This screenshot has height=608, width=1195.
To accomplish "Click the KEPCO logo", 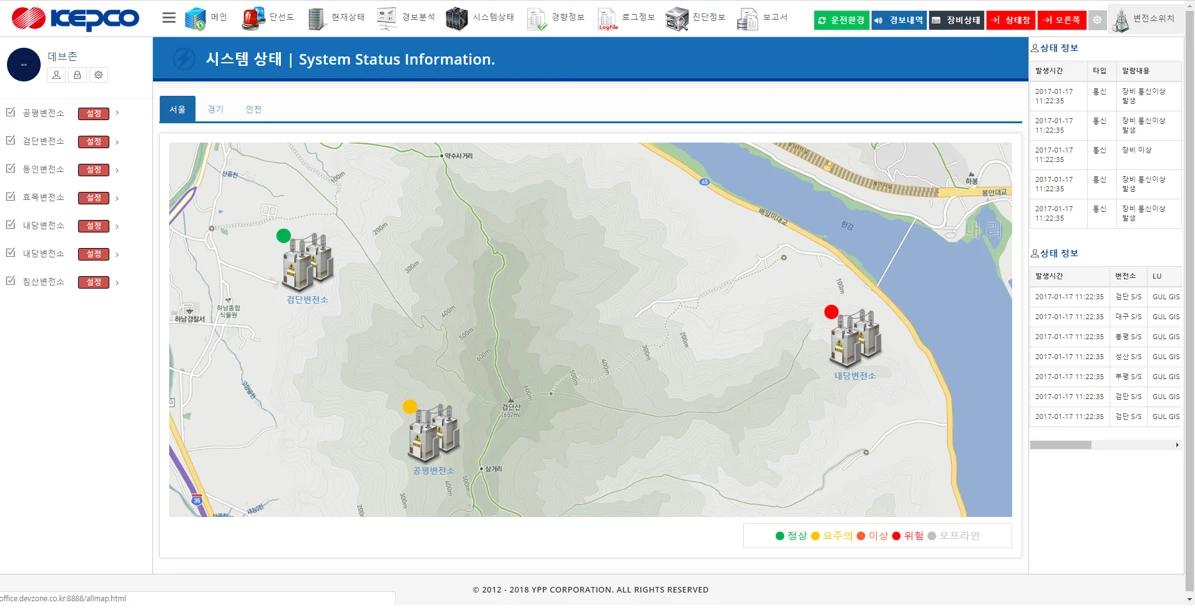I will (75, 18).
